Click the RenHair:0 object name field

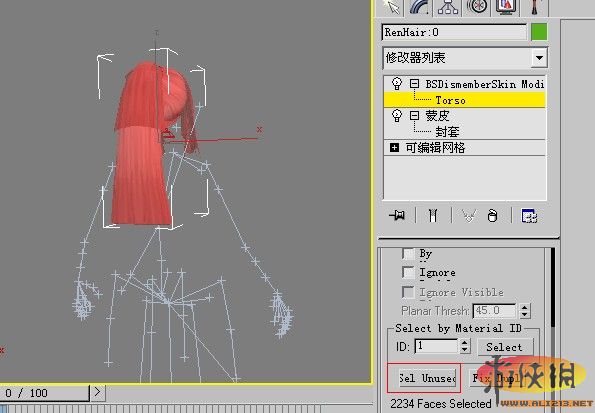pyautogui.click(x=454, y=32)
